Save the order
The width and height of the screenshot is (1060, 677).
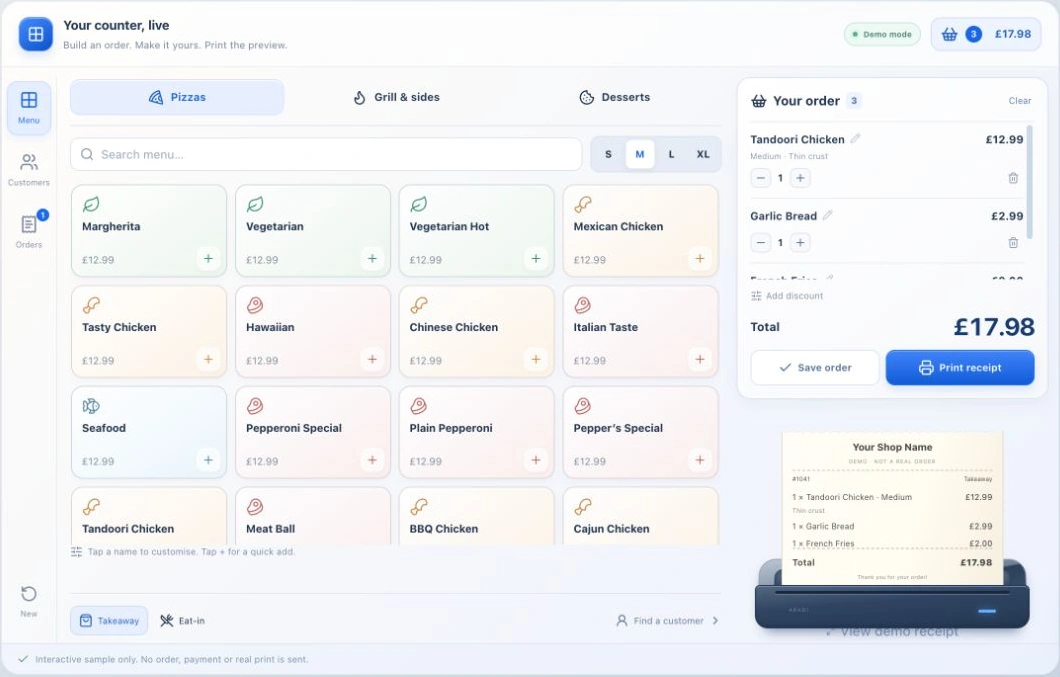coord(815,367)
